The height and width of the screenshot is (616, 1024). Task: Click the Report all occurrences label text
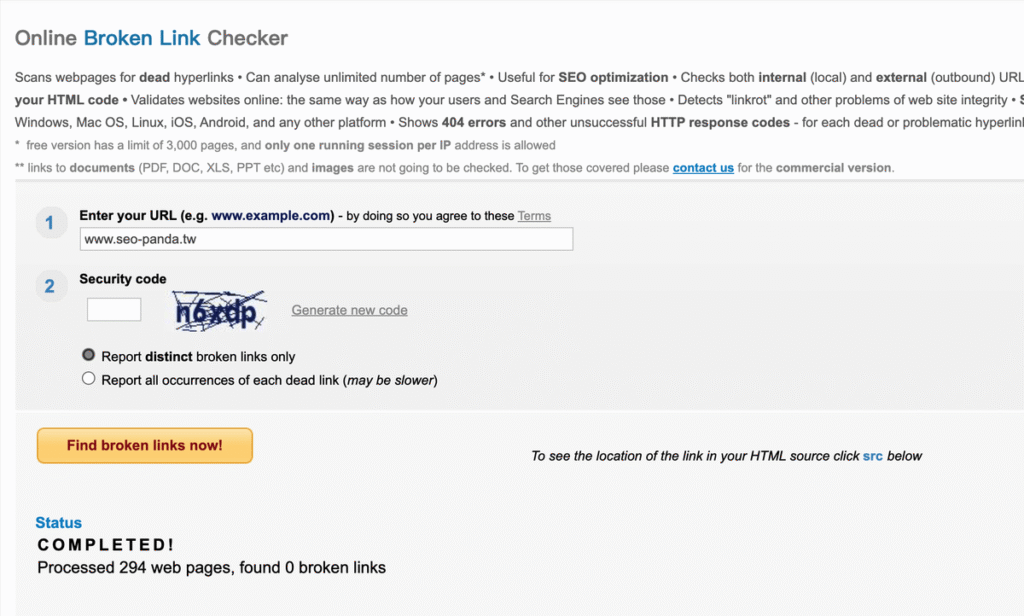point(269,380)
